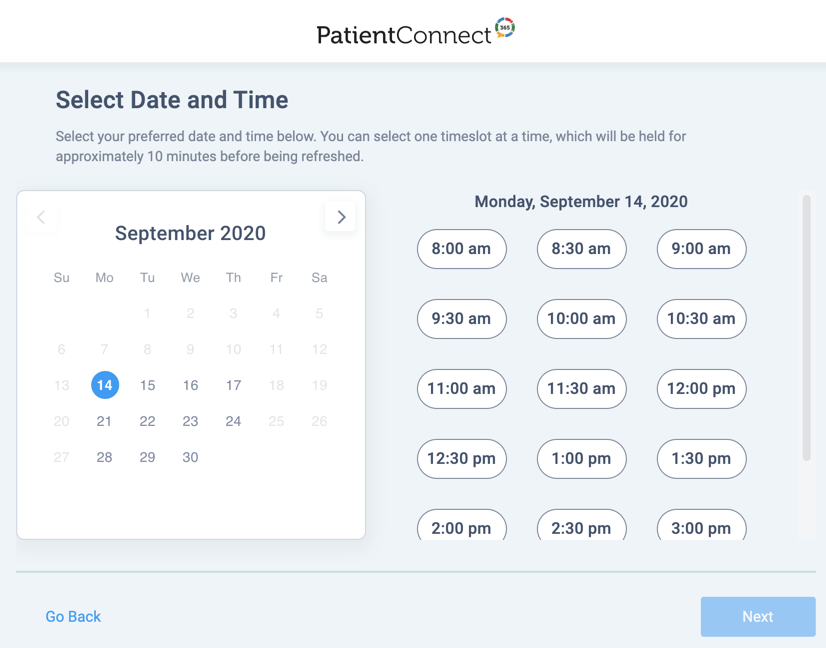Pick the 1:00 pm timeslot
Screen dimensions: 826x648
point(582,458)
